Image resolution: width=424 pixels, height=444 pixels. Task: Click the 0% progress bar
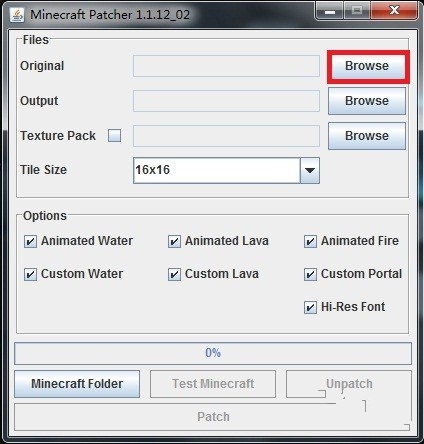(213, 353)
